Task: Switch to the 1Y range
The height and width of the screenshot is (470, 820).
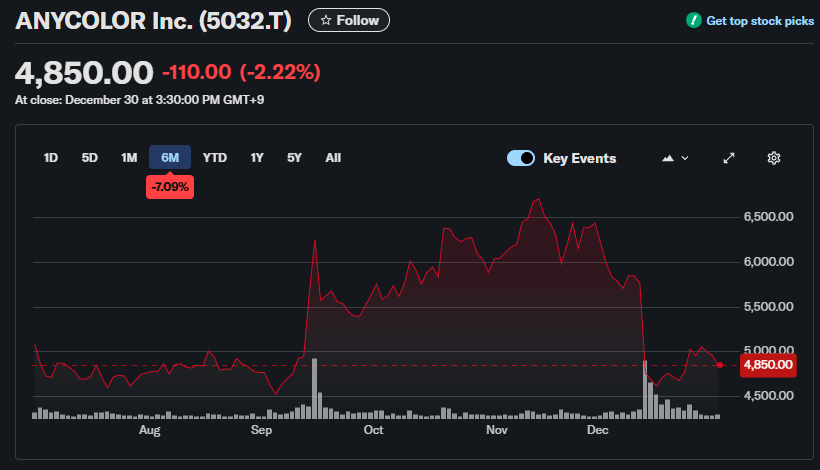Action: [x=257, y=158]
